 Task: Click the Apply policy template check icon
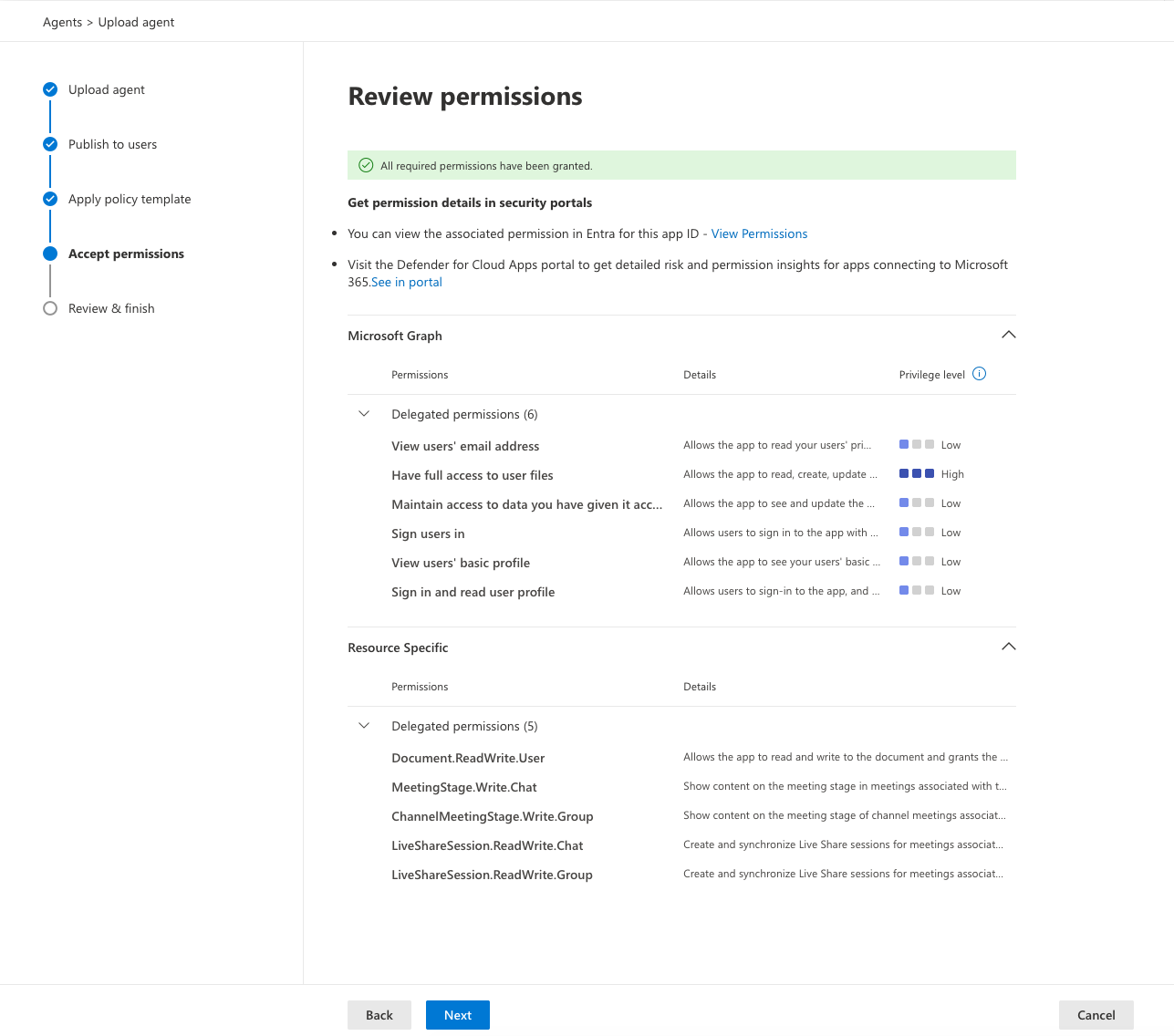pos(50,199)
